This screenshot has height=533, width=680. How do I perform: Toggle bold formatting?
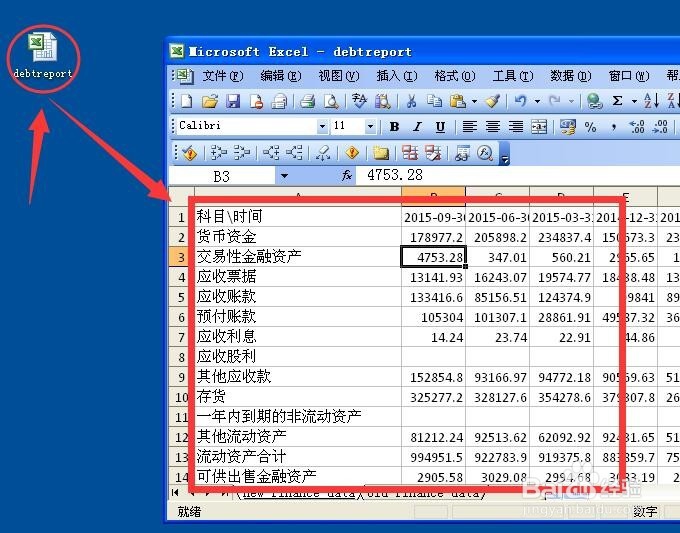[x=394, y=127]
